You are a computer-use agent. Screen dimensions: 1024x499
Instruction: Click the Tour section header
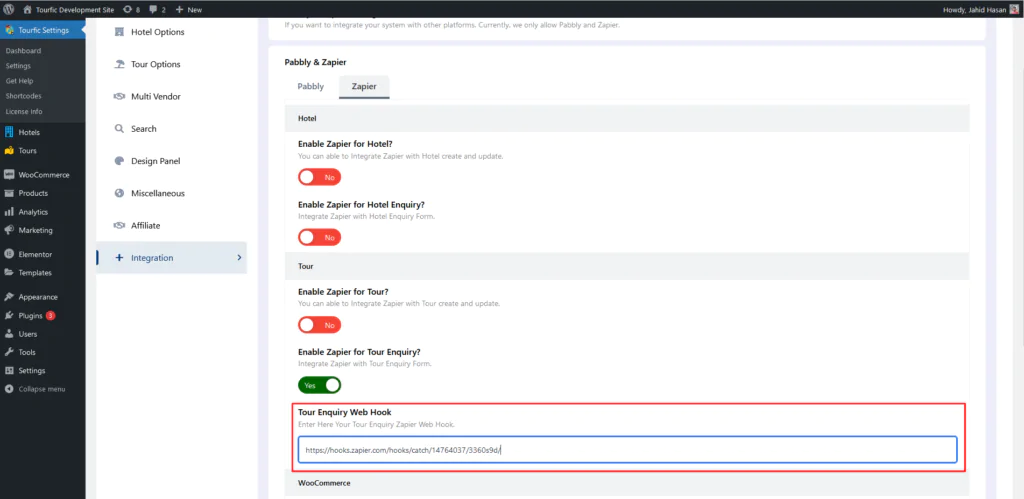pos(627,266)
